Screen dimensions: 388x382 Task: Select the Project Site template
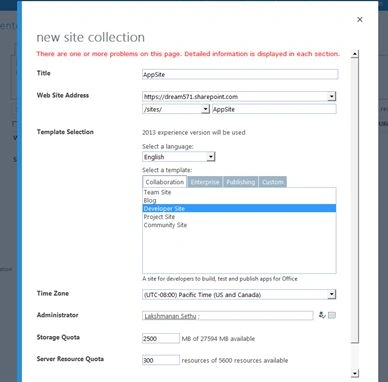pyautogui.click(x=239, y=217)
